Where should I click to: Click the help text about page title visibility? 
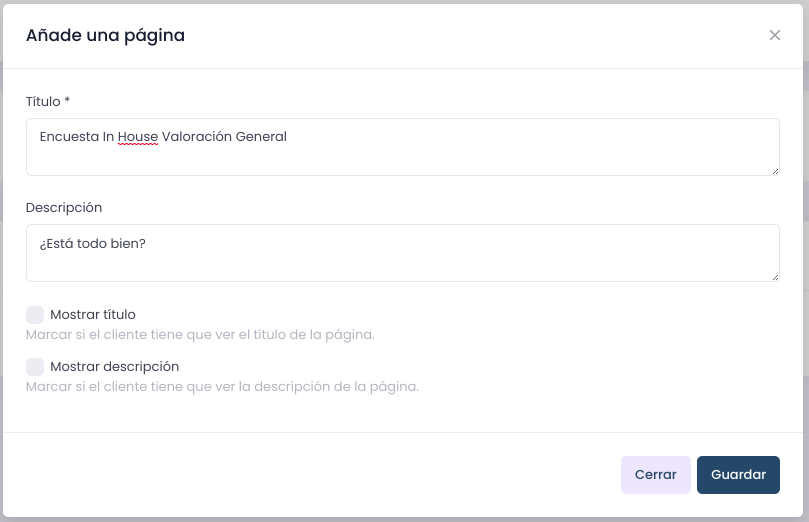200,335
